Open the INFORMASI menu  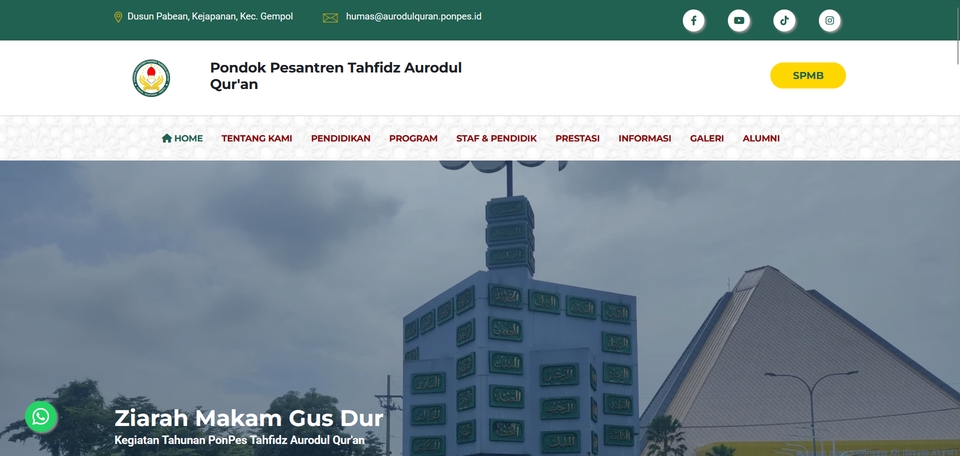pyautogui.click(x=644, y=139)
